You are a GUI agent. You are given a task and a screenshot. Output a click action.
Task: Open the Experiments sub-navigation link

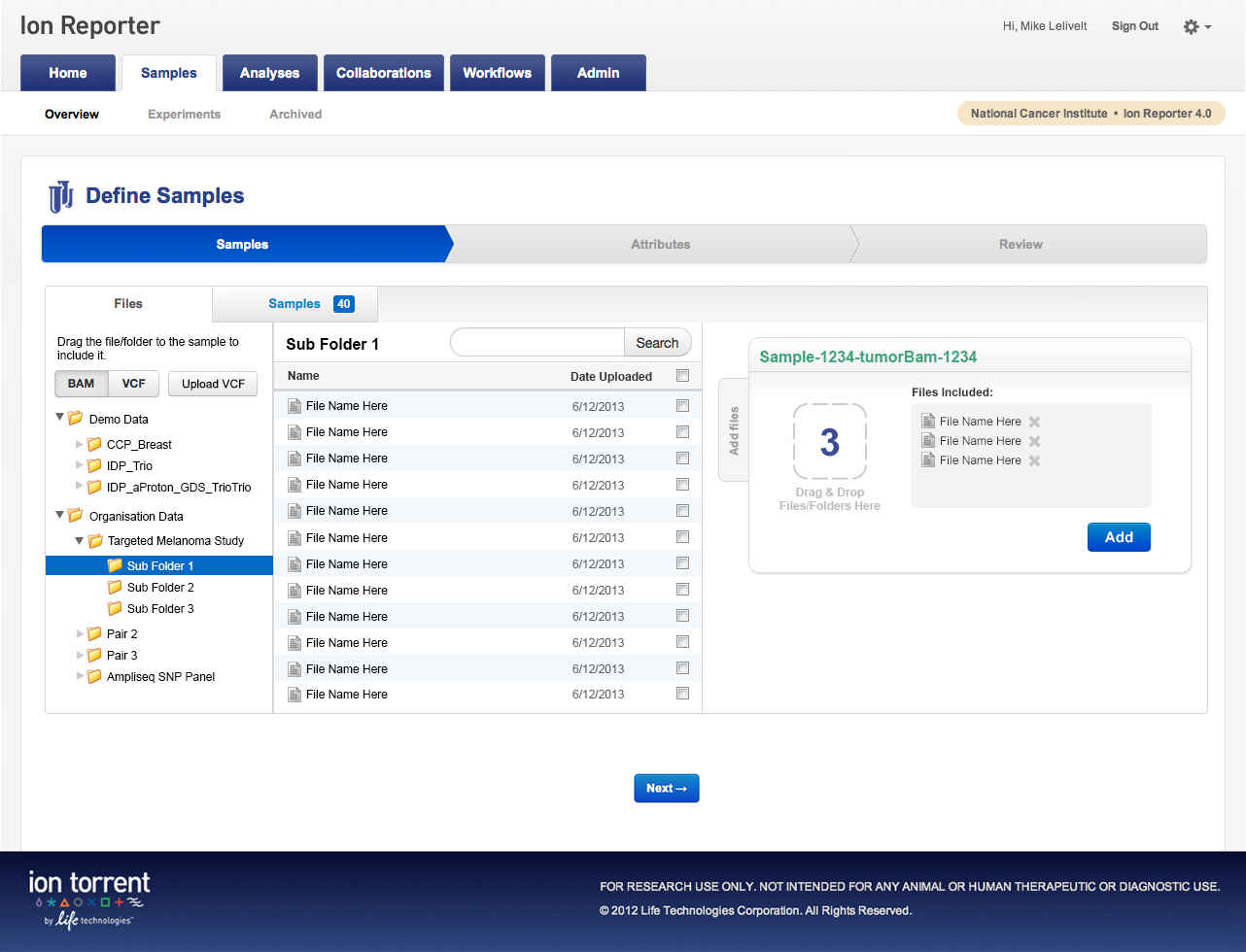[185, 114]
